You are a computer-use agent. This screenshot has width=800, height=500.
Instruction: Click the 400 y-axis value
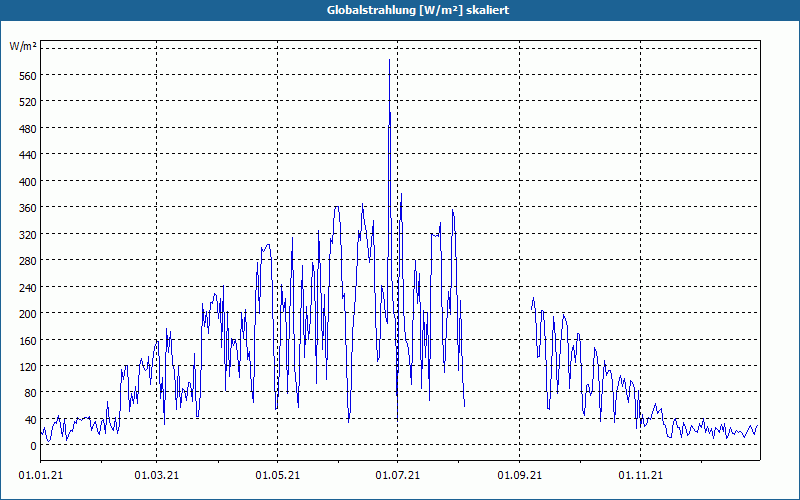pyautogui.click(x=28, y=182)
